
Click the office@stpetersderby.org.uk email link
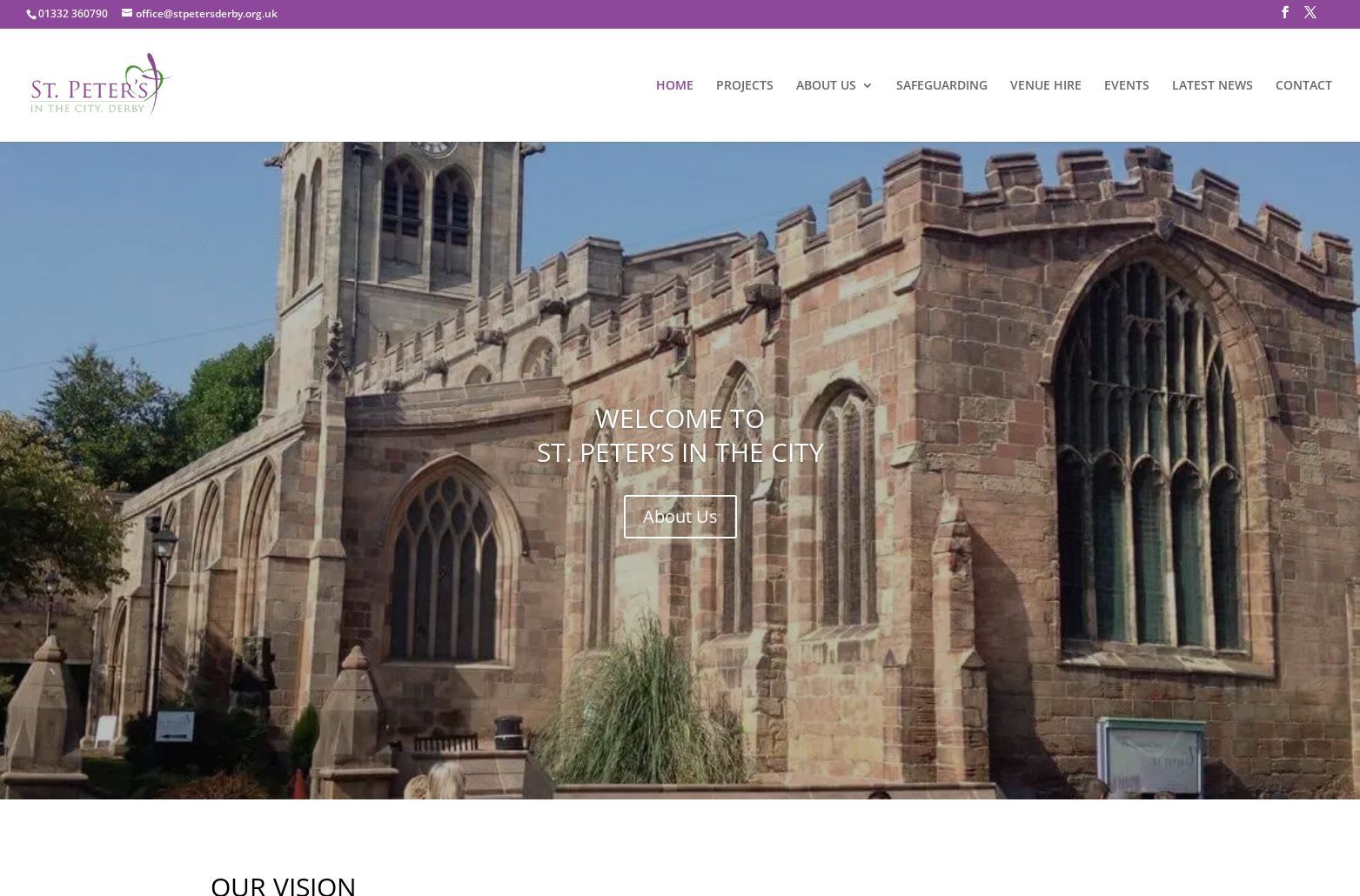click(206, 13)
